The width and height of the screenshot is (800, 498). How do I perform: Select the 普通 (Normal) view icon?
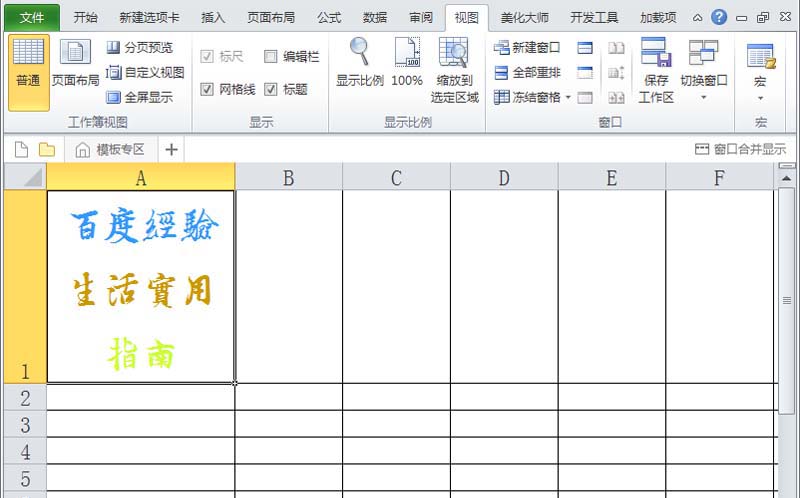(29, 72)
